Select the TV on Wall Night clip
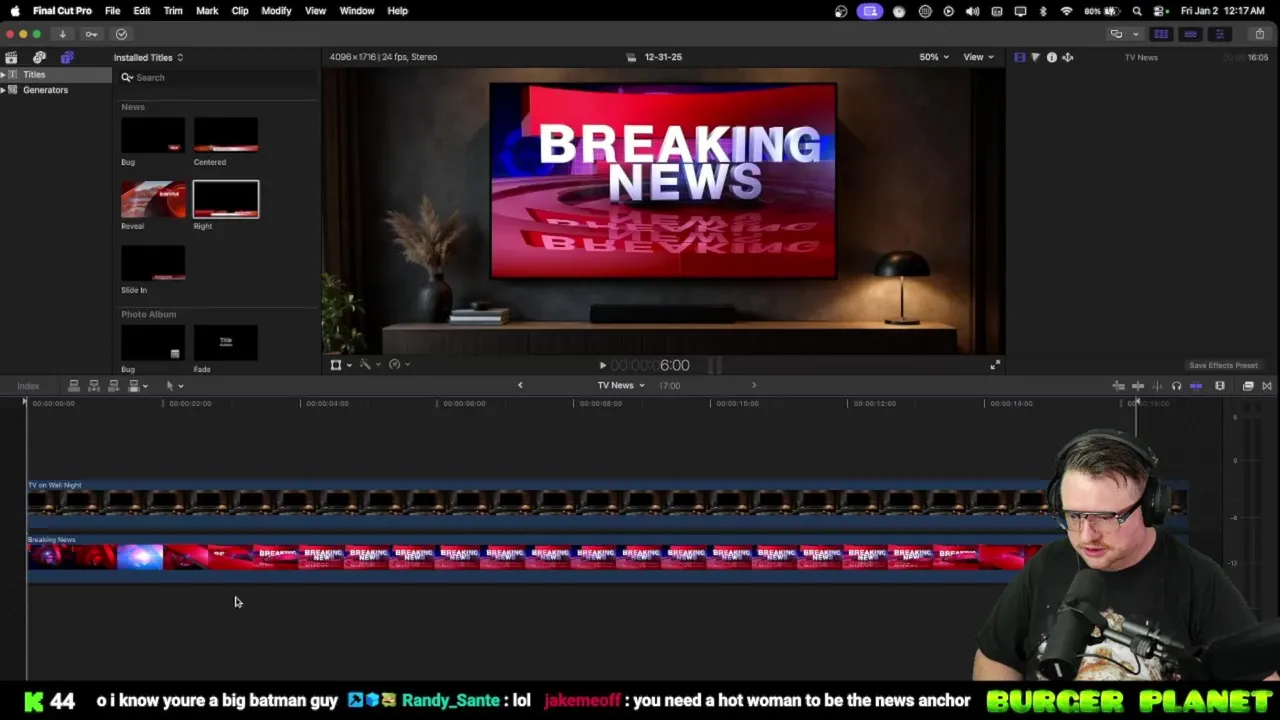1280x720 pixels. coord(606,502)
